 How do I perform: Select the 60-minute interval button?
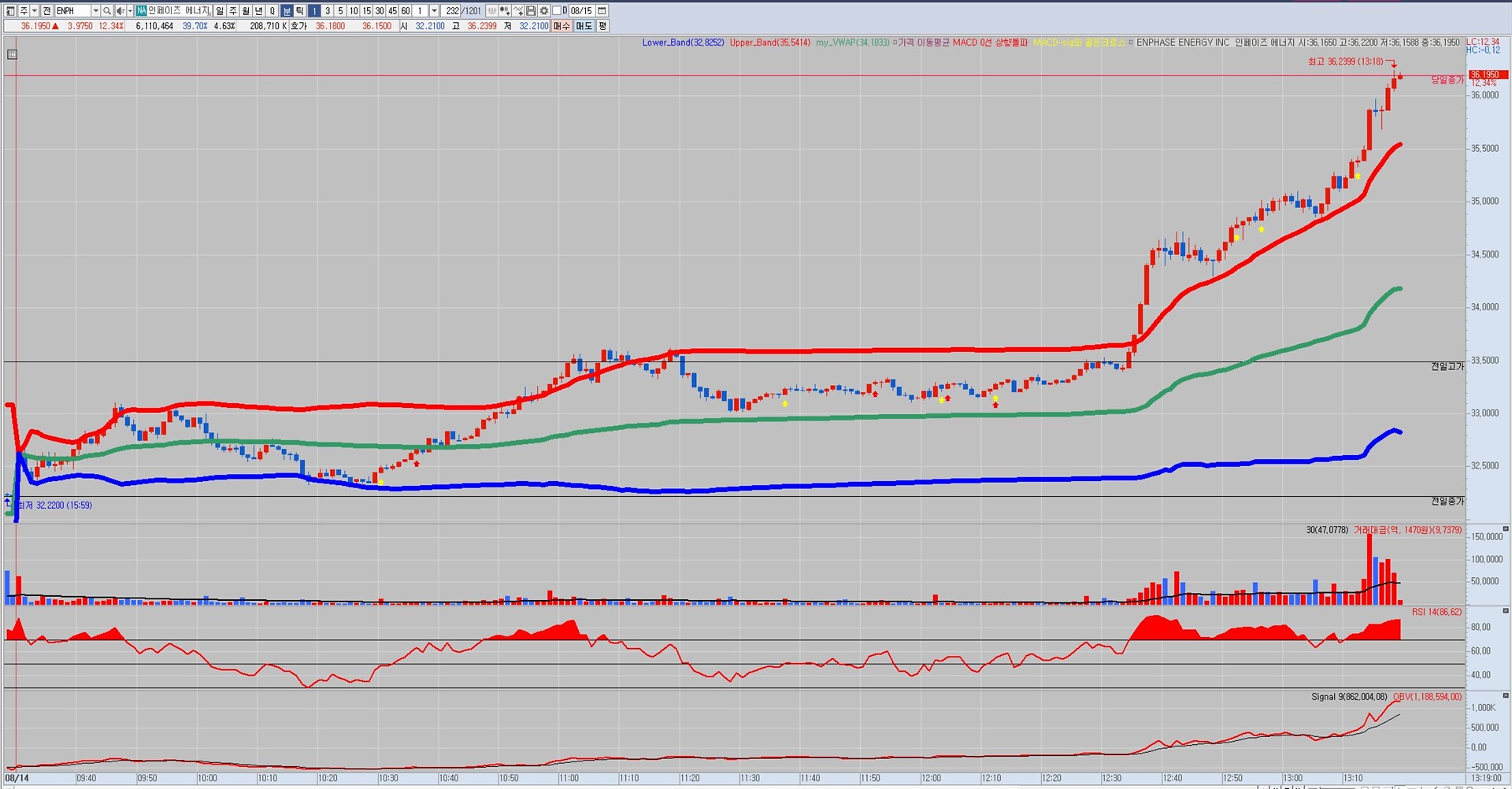coord(406,11)
